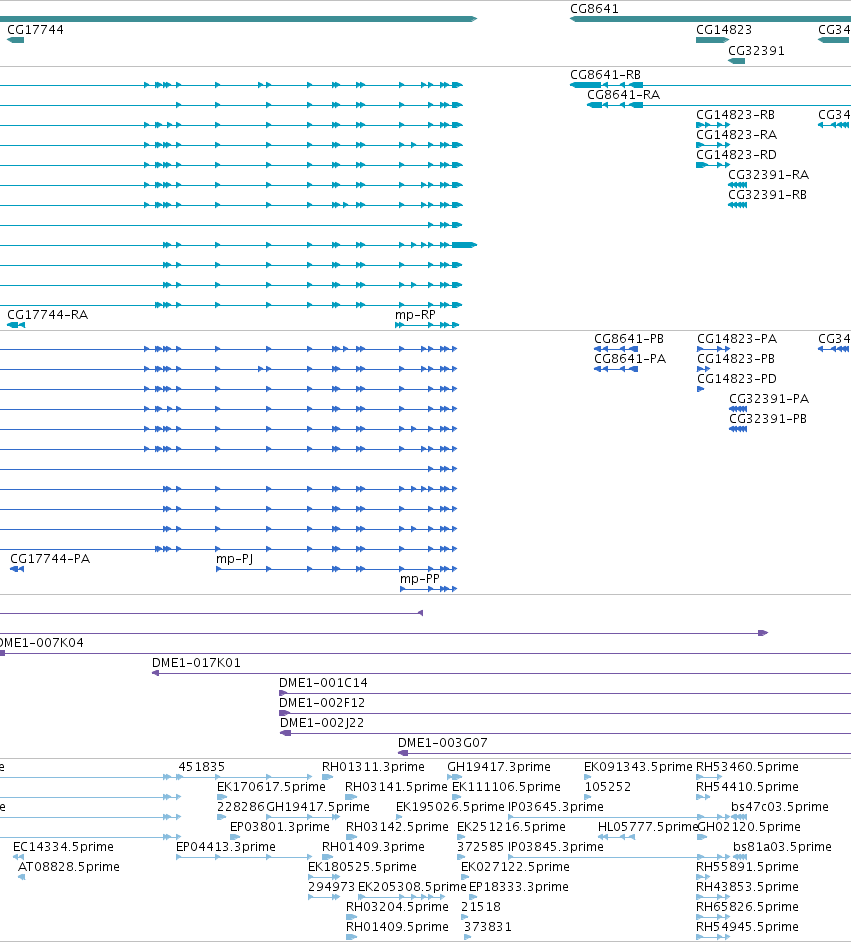851x942 pixels.
Task: Select the RH65826.5prime EST label
Action: pos(747,907)
